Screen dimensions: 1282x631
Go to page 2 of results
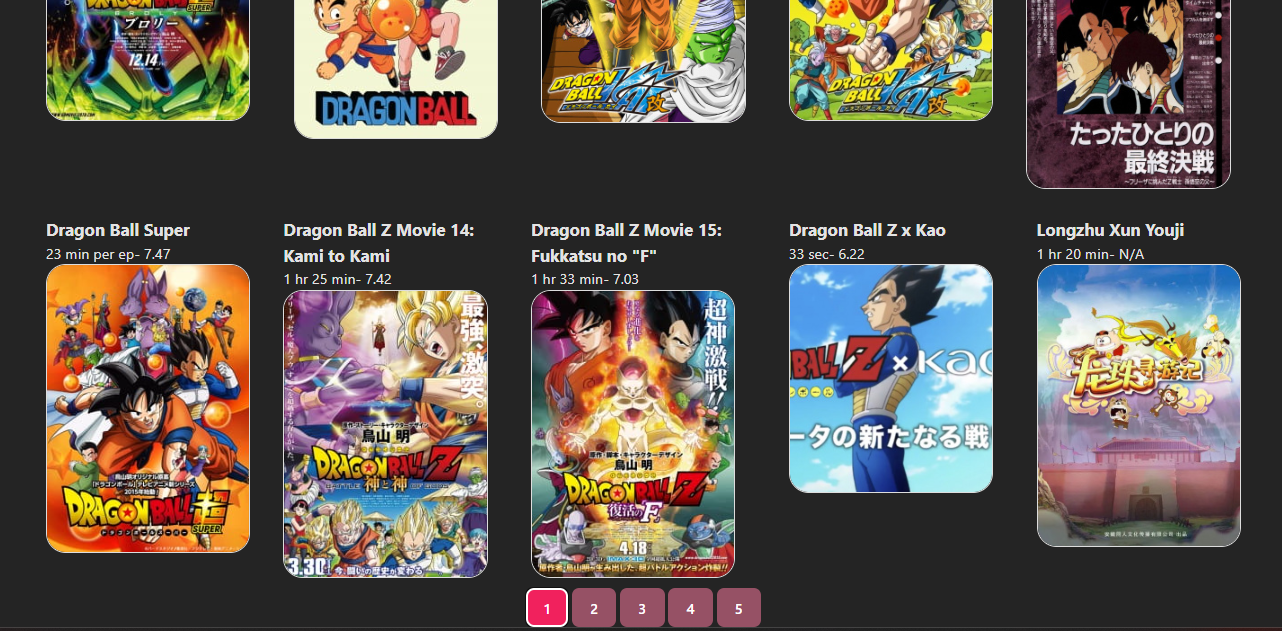594,608
